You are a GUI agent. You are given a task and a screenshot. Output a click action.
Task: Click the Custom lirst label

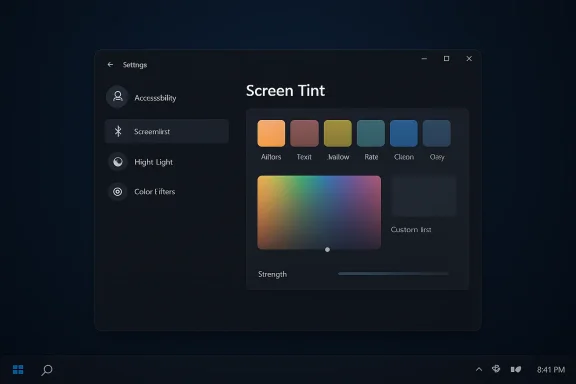[x=411, y=230]
